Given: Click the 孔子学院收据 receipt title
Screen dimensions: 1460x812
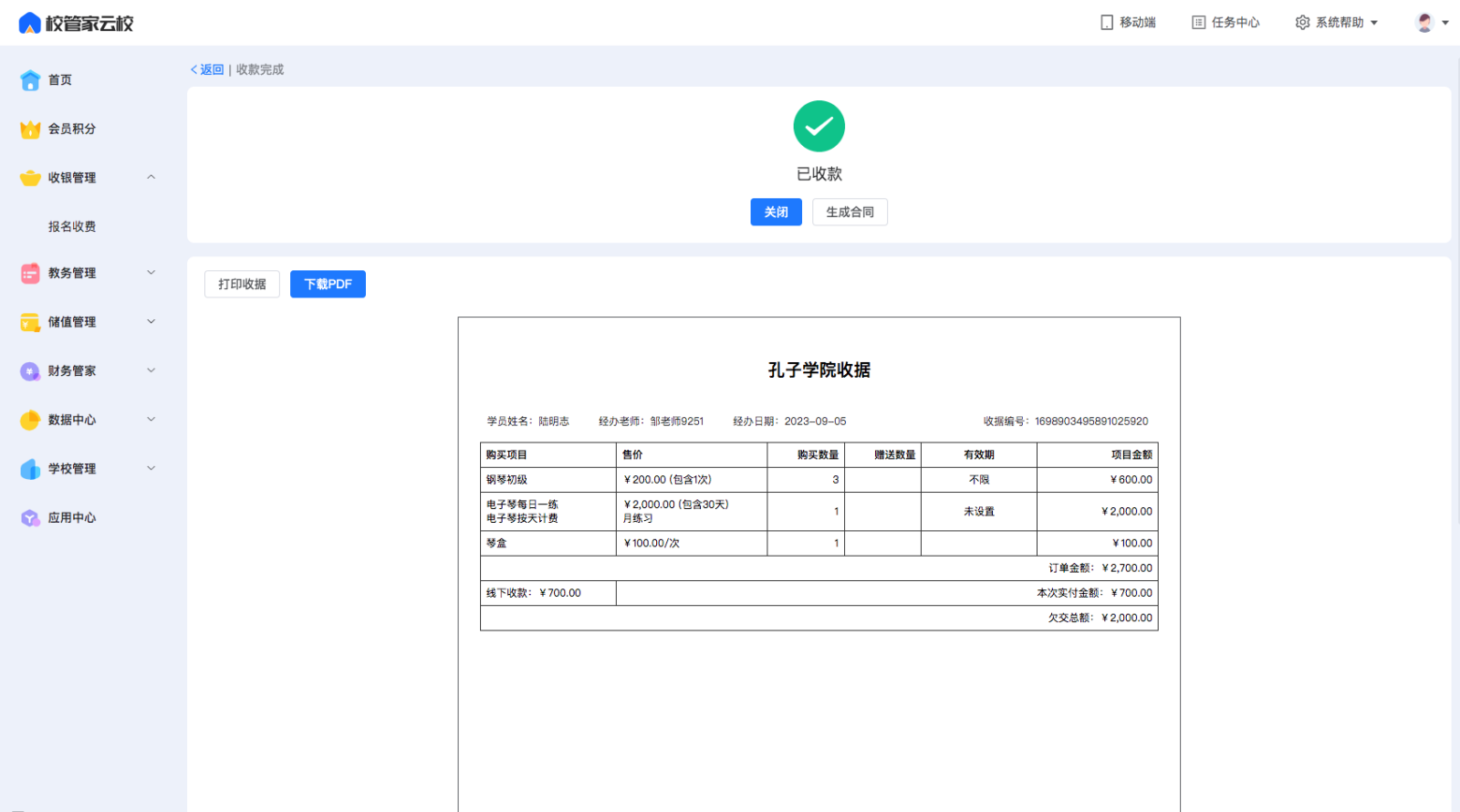Looking at the screenshot, I should pyautogui.click(x=819, y=370).
